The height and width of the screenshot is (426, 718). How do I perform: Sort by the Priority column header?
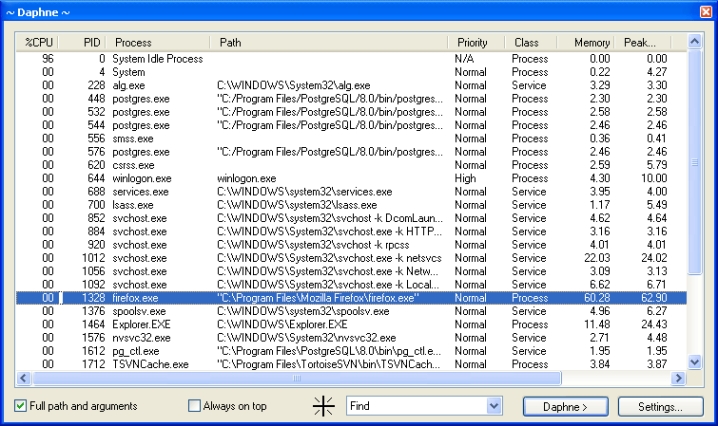click(x=472, y=43)
